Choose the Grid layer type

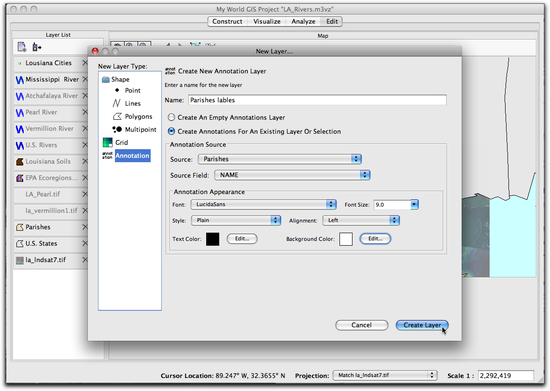point(115,142)
